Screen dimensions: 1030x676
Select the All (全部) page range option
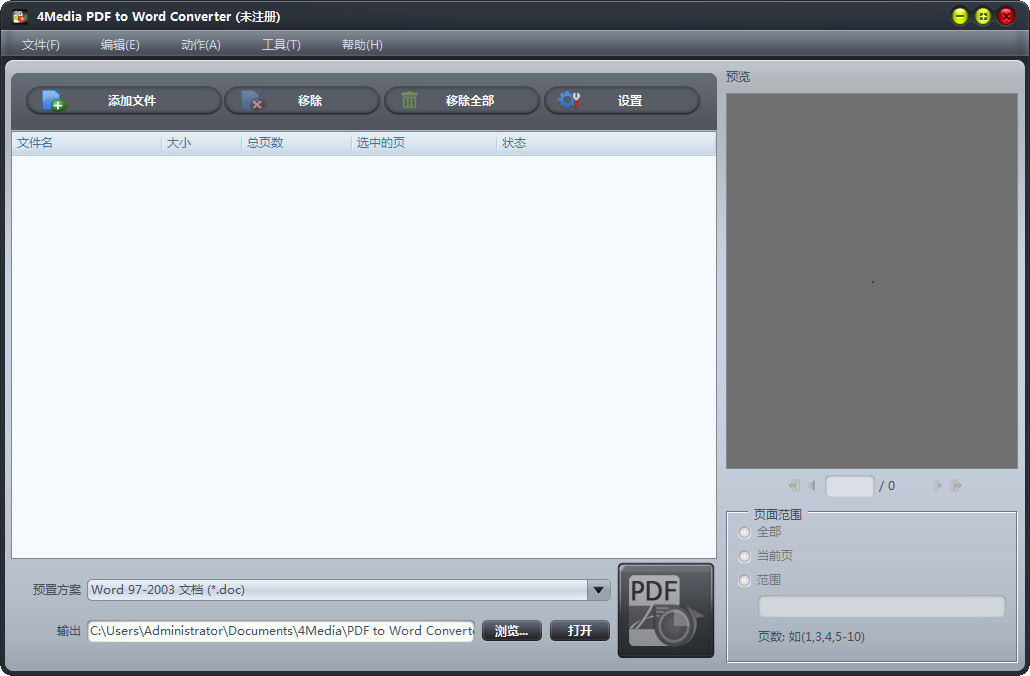744,532
